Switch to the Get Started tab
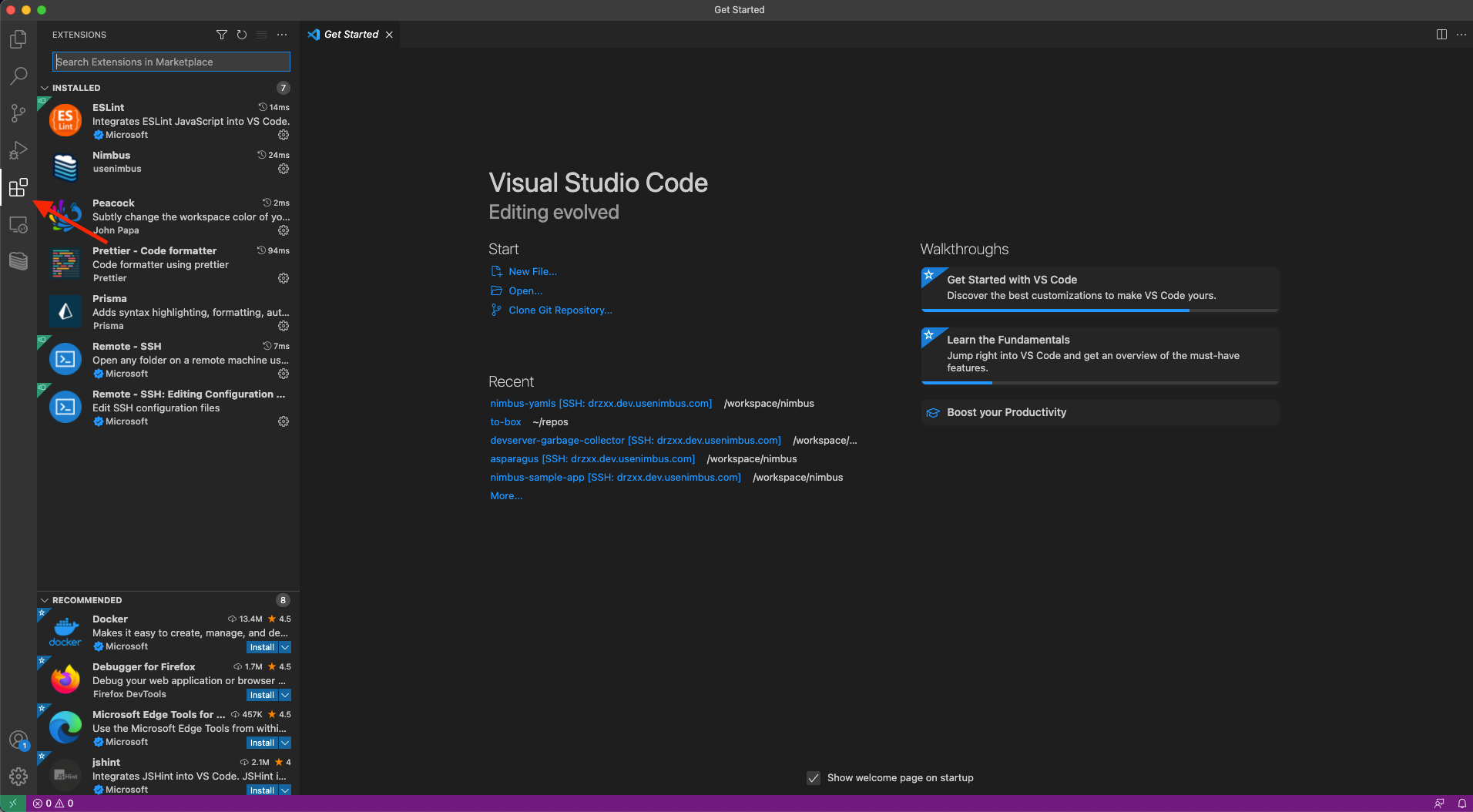Screen dimensions: 1473x812 (351, 35)
